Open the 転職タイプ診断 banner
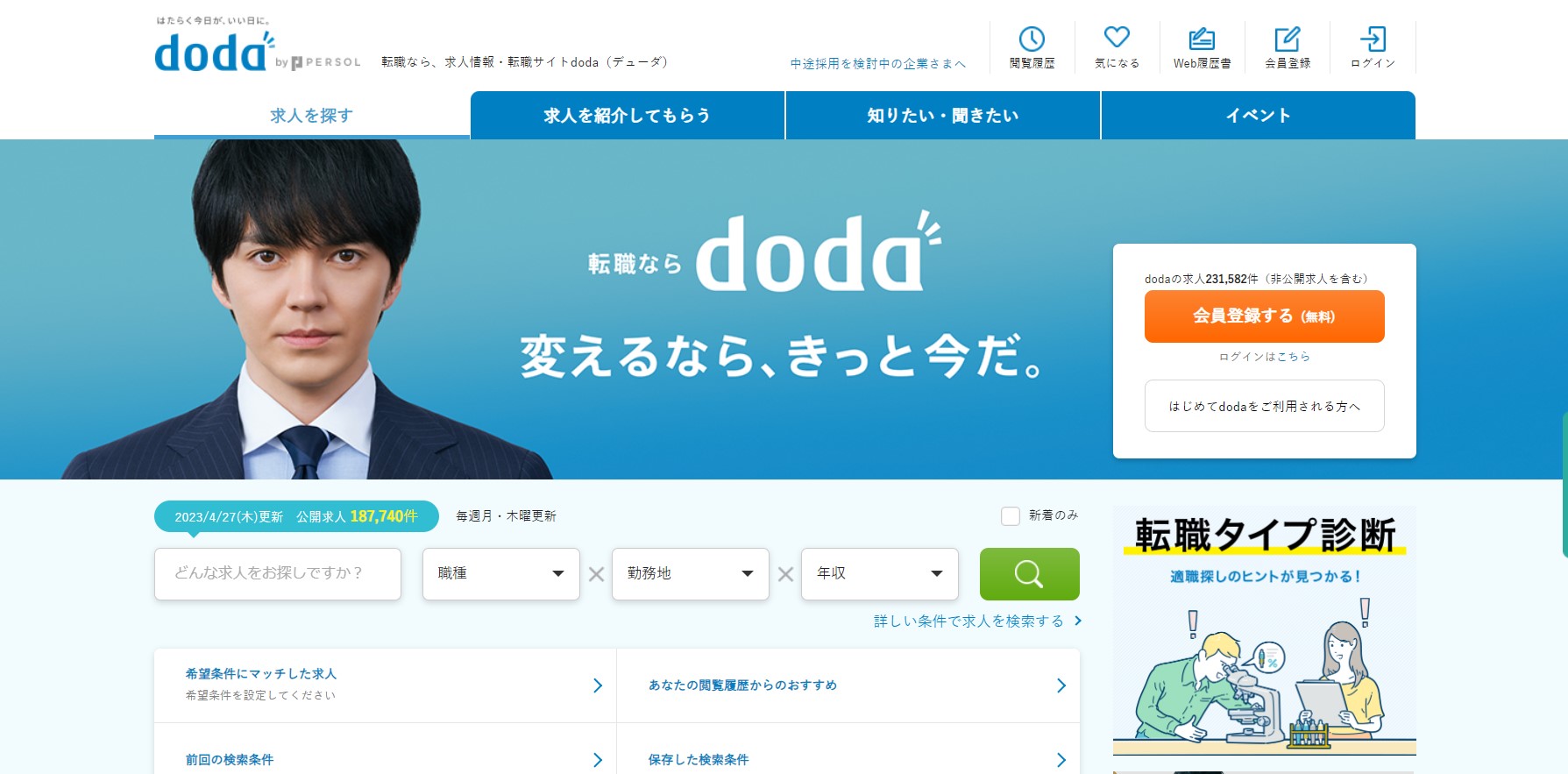1568x774 pixels. [1265, 630]
